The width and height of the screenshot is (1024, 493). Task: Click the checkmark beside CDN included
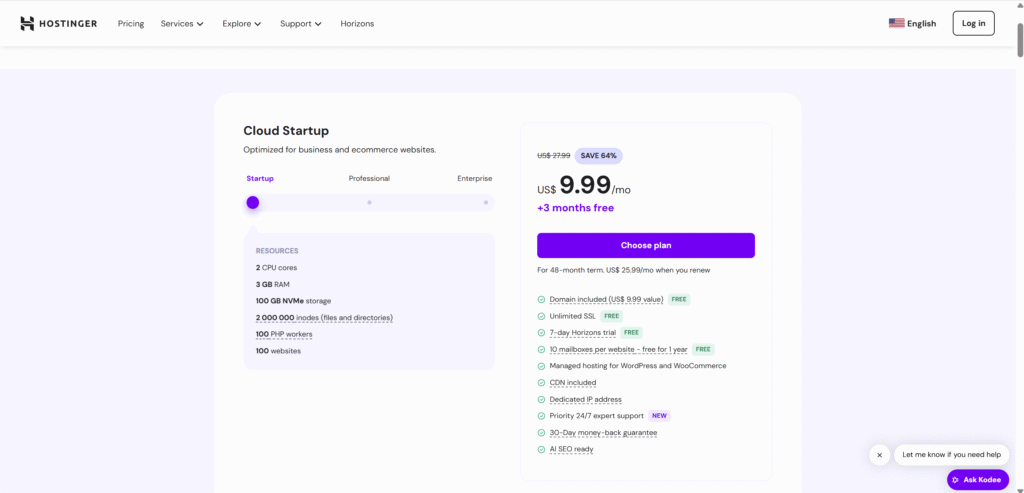coord(541,383)
